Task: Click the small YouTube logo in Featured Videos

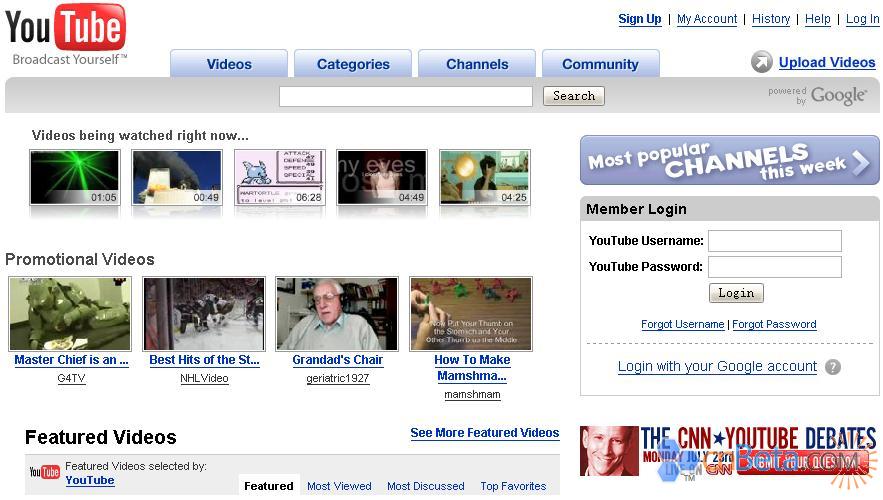Action: point(44,472)
